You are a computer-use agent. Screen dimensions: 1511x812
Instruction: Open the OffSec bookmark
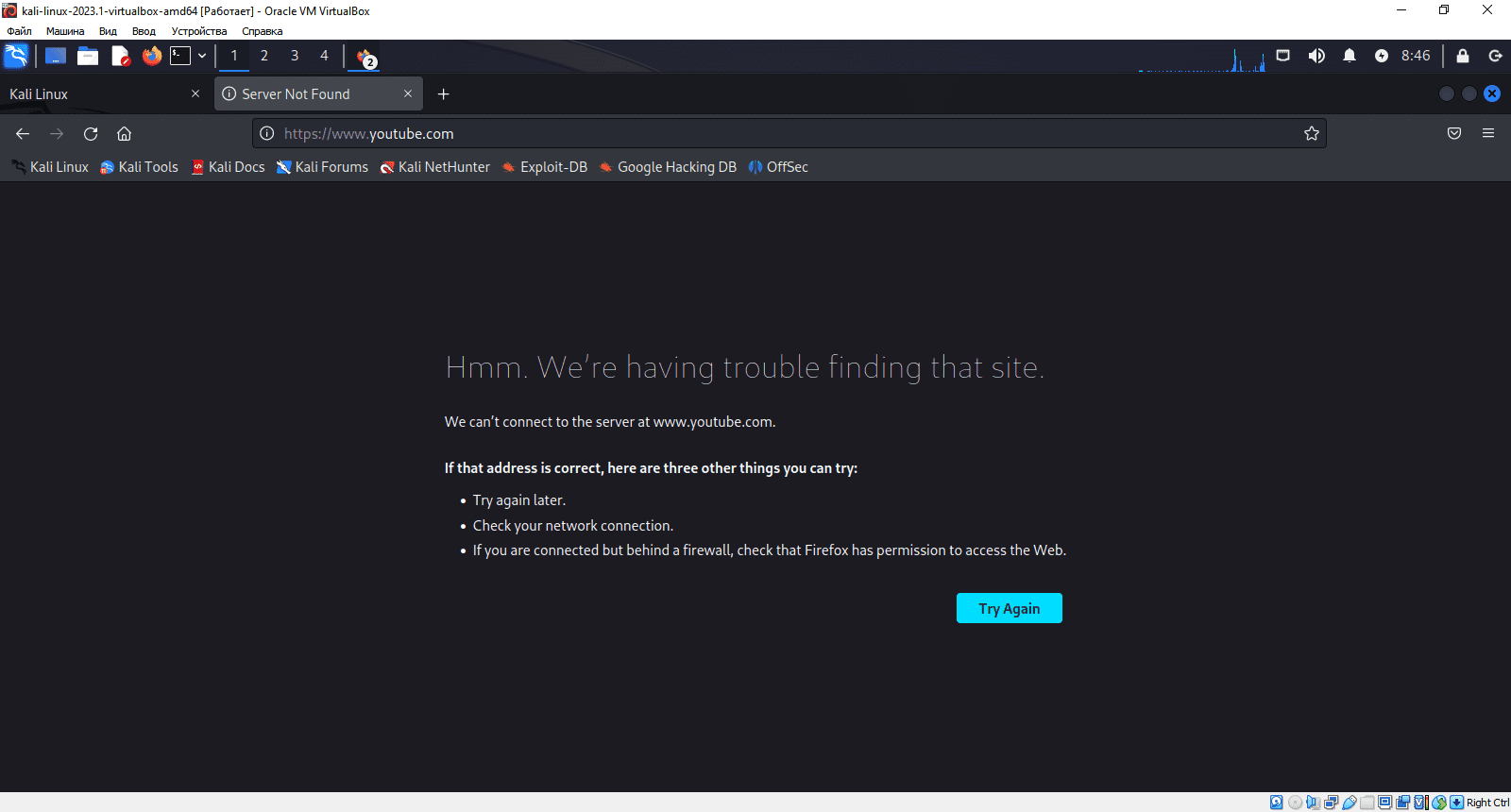(x=778, y=167)
